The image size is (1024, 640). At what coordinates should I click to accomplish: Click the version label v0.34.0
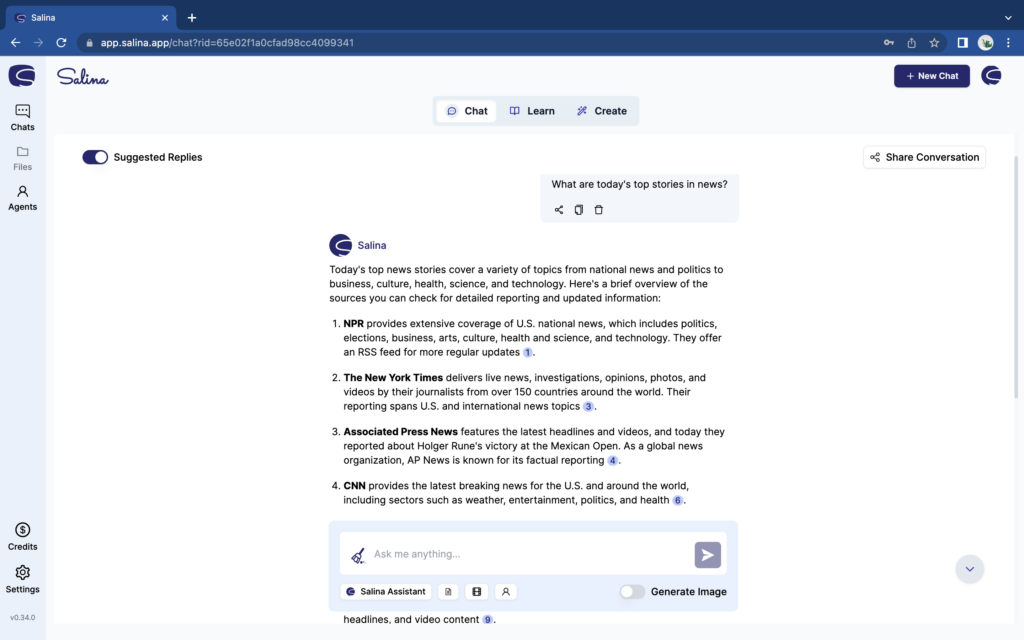[x=22, y=618]
